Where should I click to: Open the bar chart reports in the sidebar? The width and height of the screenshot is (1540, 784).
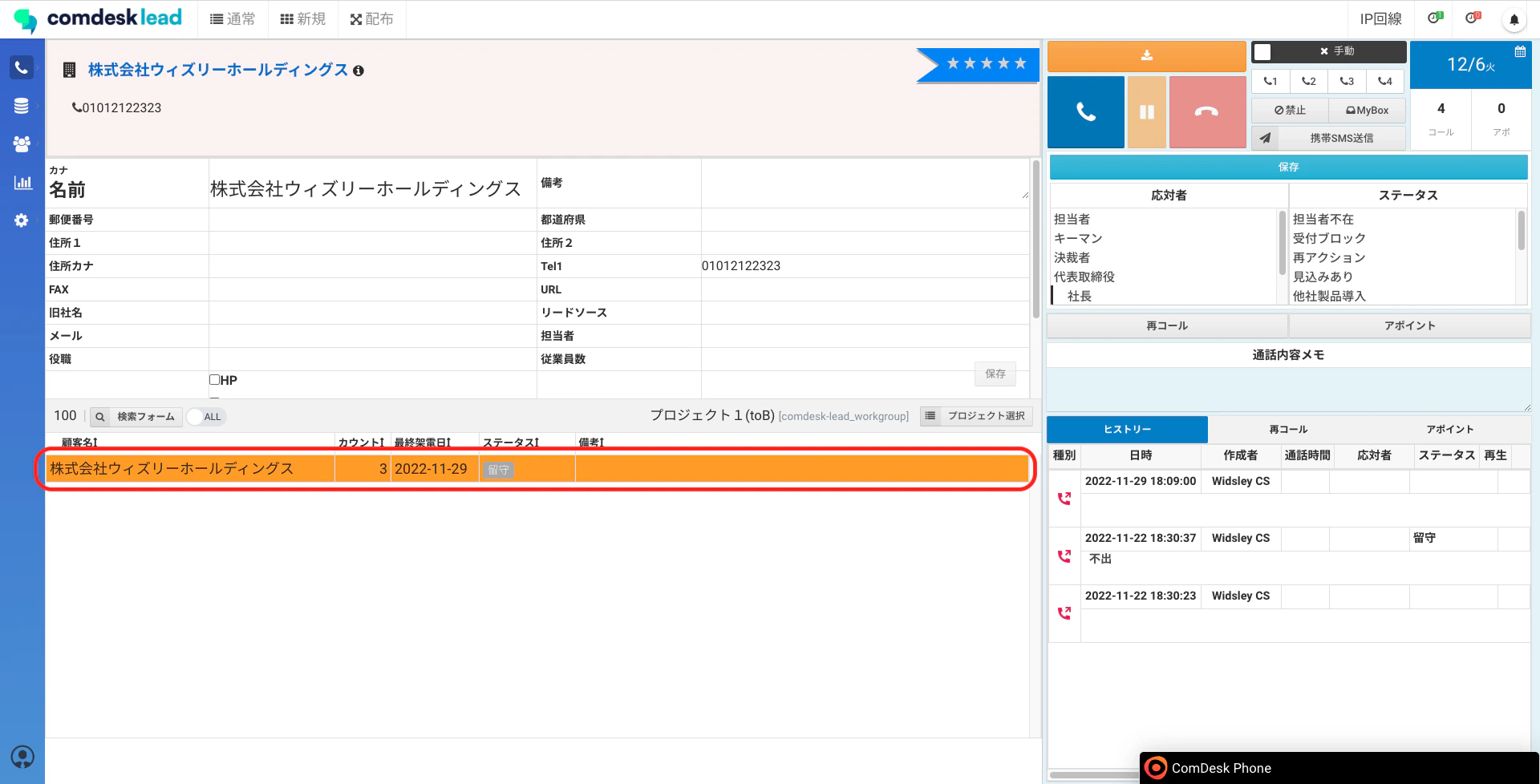(22, 182)
